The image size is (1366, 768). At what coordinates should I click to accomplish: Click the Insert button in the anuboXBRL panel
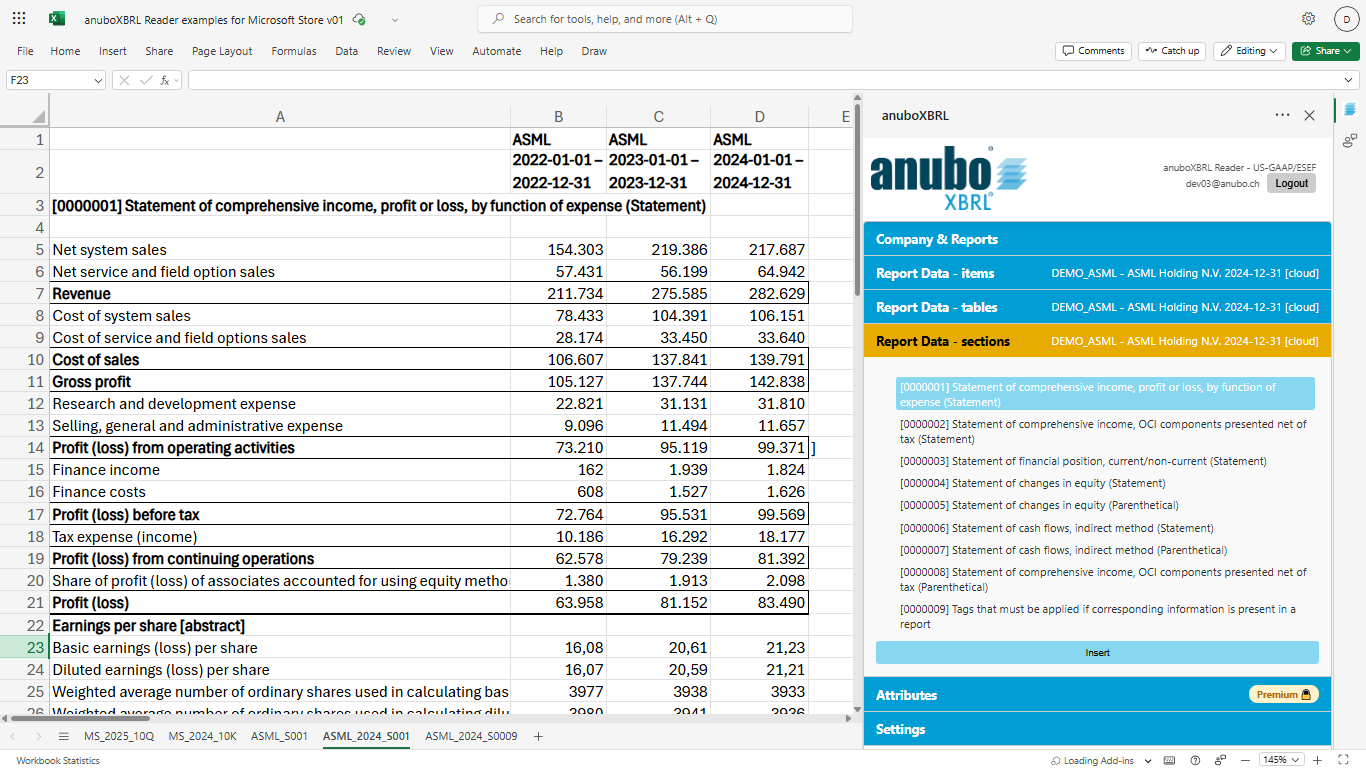(1097, 652)
